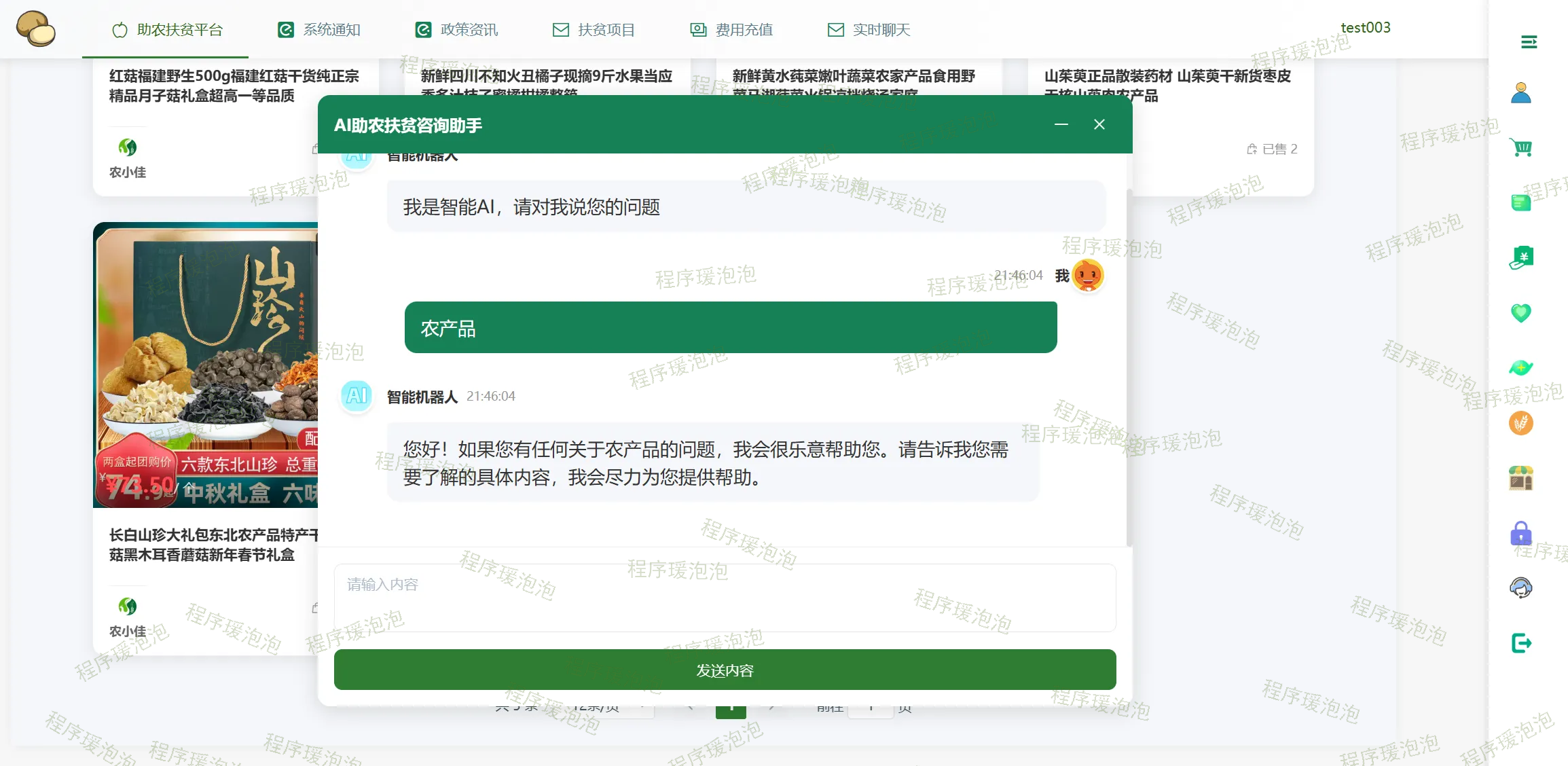Open the shopping cart icon
The width and height of the screenshot is (1568, 766).
tap(1520, 147)
